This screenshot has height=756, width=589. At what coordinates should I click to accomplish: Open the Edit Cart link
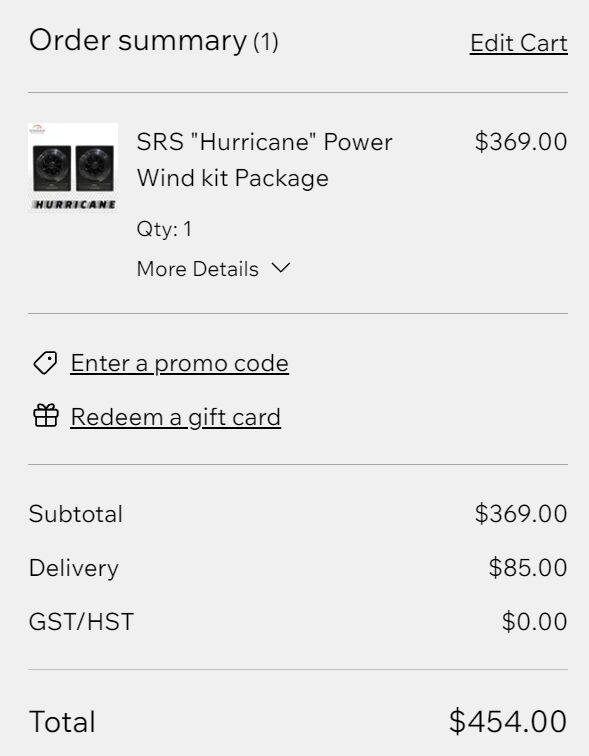(x=519, y=43)
